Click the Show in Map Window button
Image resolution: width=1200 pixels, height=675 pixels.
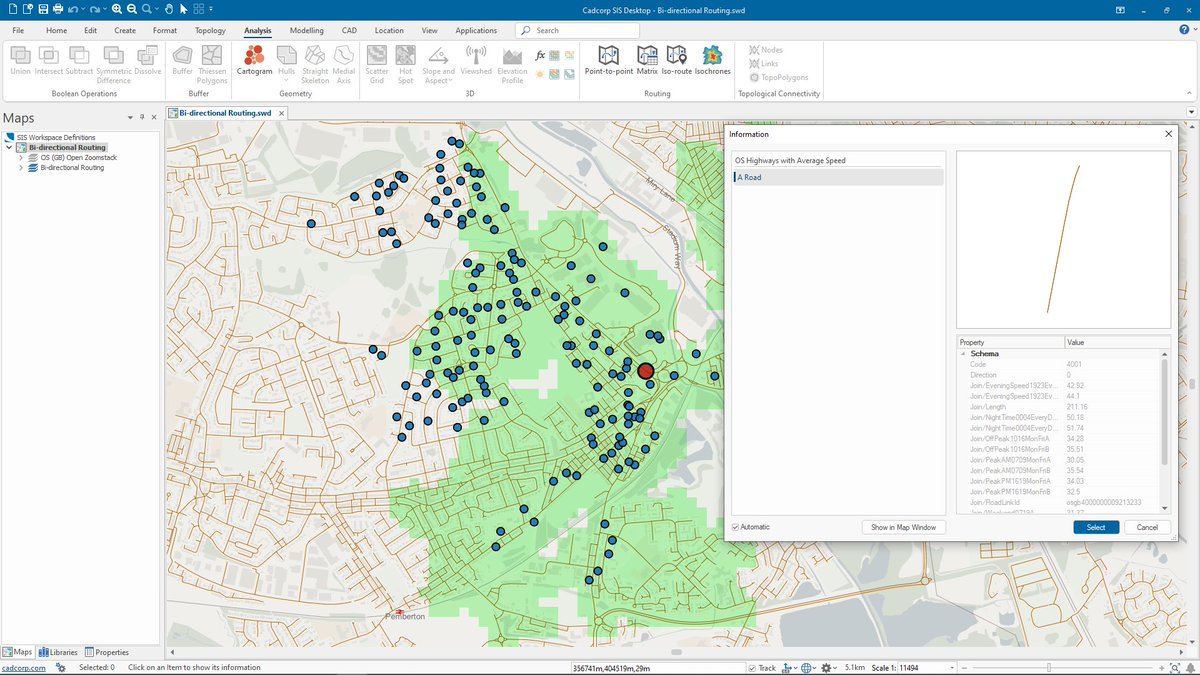[902, 527]
